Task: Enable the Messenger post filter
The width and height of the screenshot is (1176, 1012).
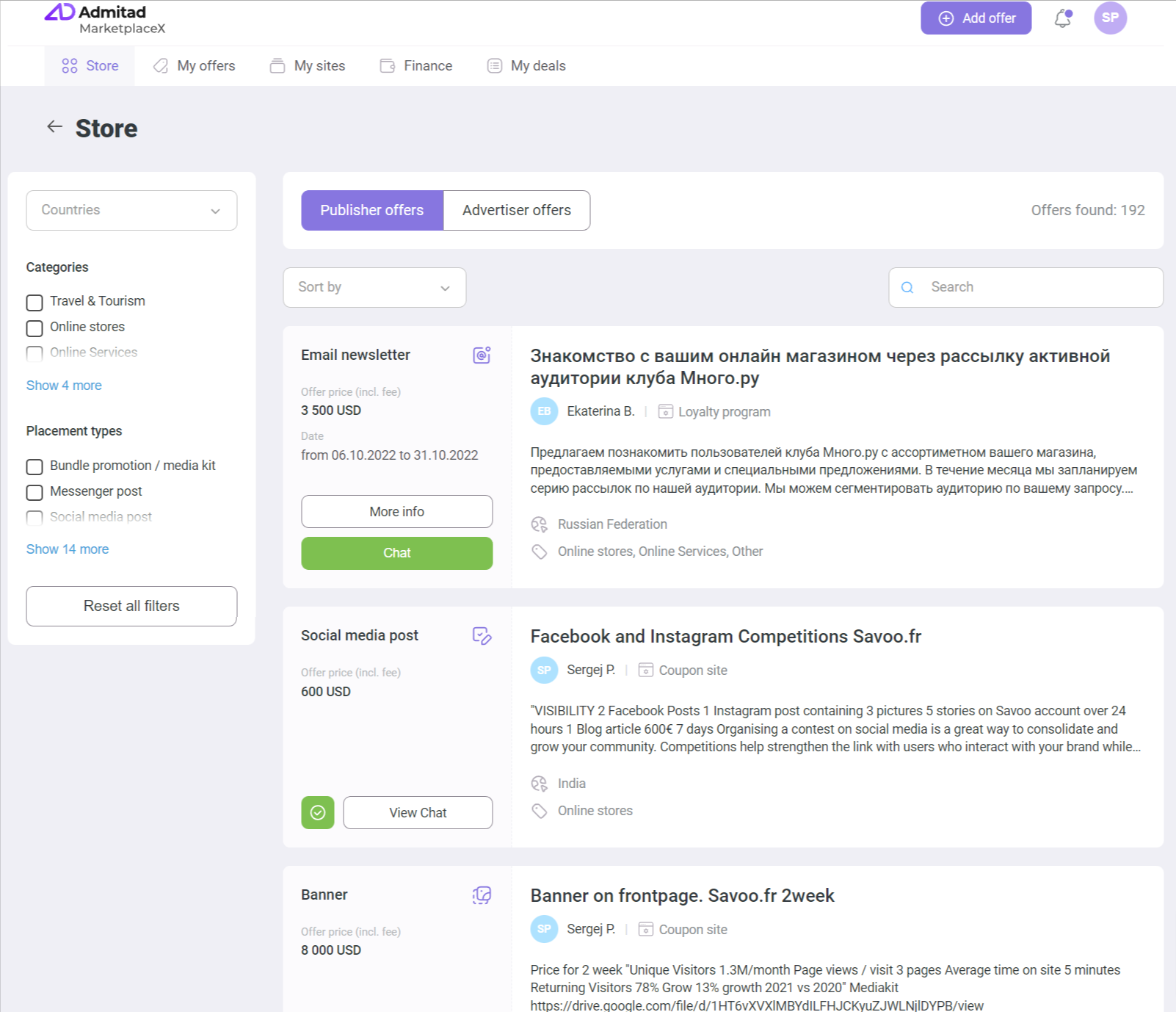Action: tap(35, 493)
